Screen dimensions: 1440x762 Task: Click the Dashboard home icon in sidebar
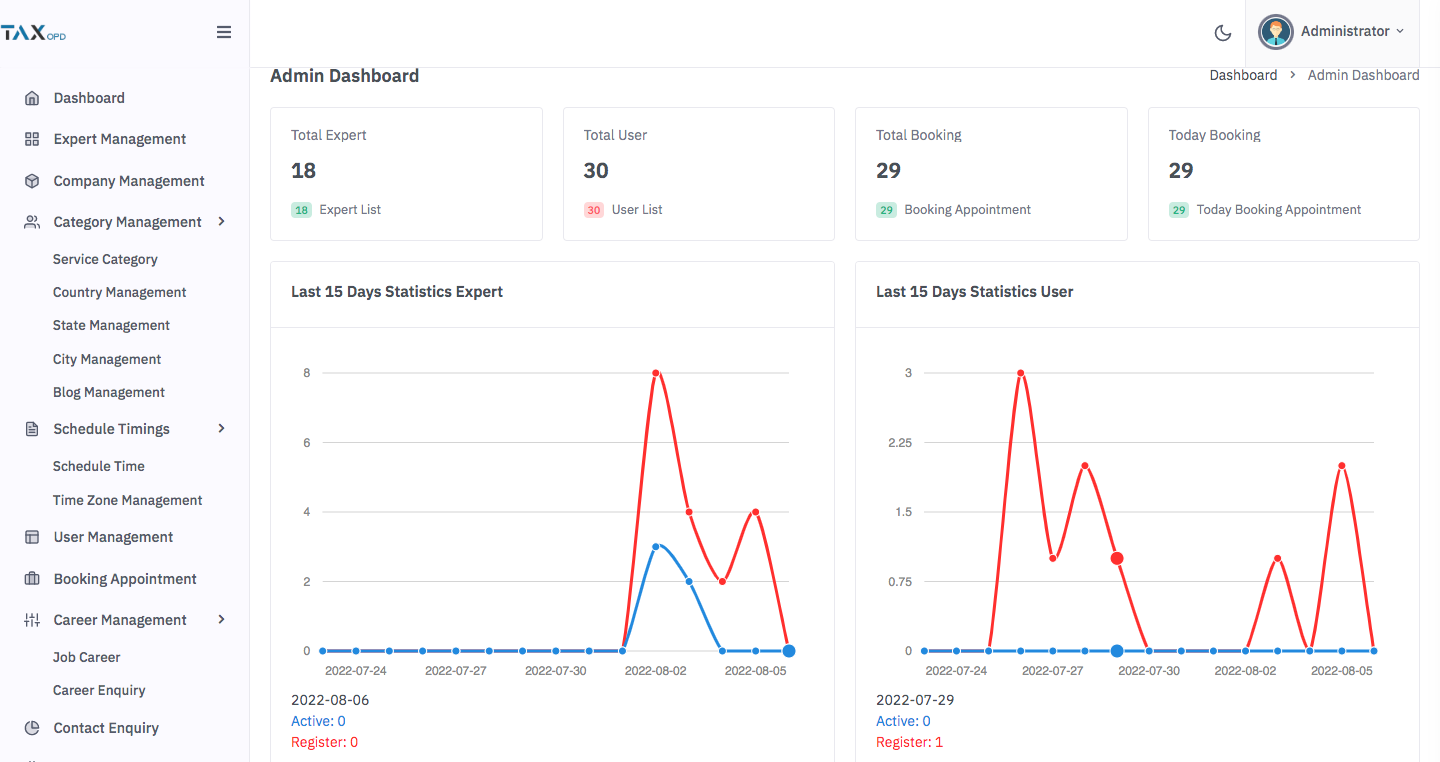[x=32, y=98]
